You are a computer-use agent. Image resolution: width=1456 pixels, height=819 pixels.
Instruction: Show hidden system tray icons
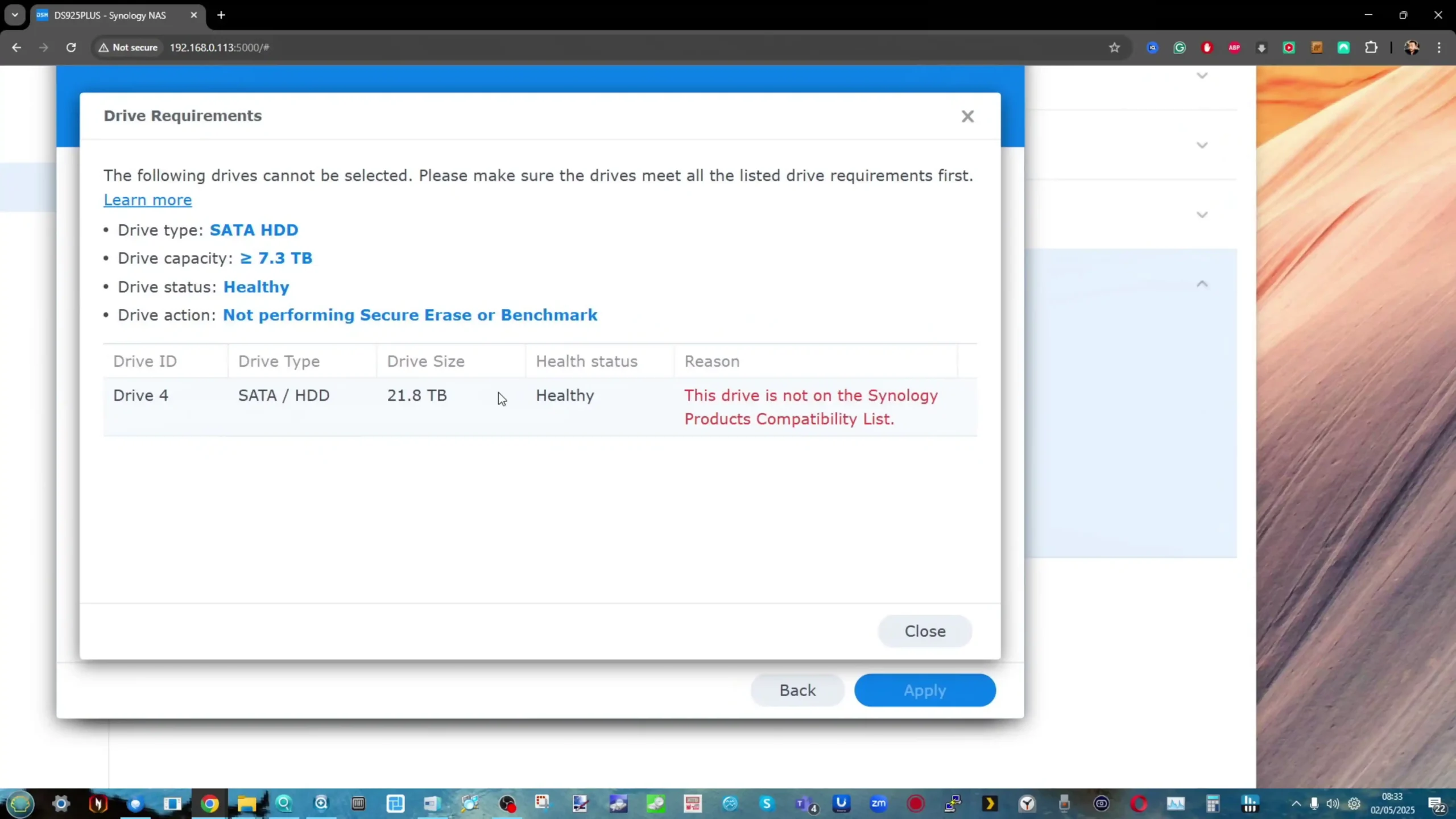tap(1296, 804)
